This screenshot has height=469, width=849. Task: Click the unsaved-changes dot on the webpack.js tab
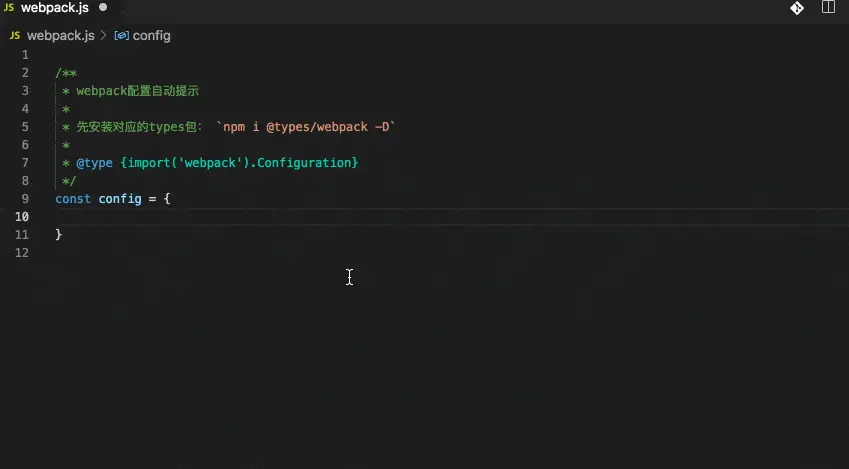[x=103, y=8]
